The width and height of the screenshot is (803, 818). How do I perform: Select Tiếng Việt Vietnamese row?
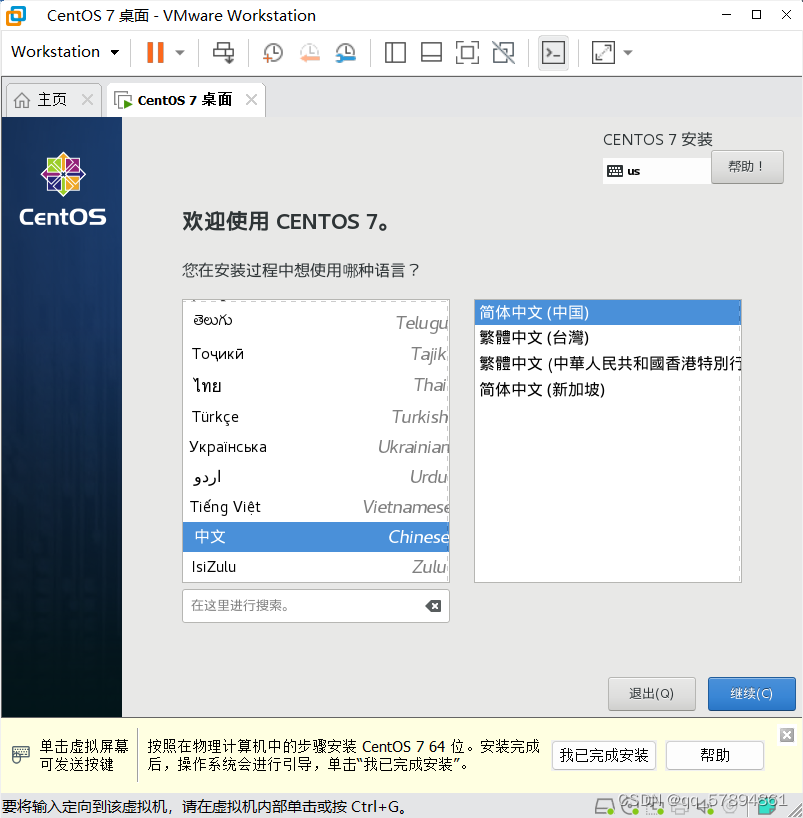(x=316, y=507)
